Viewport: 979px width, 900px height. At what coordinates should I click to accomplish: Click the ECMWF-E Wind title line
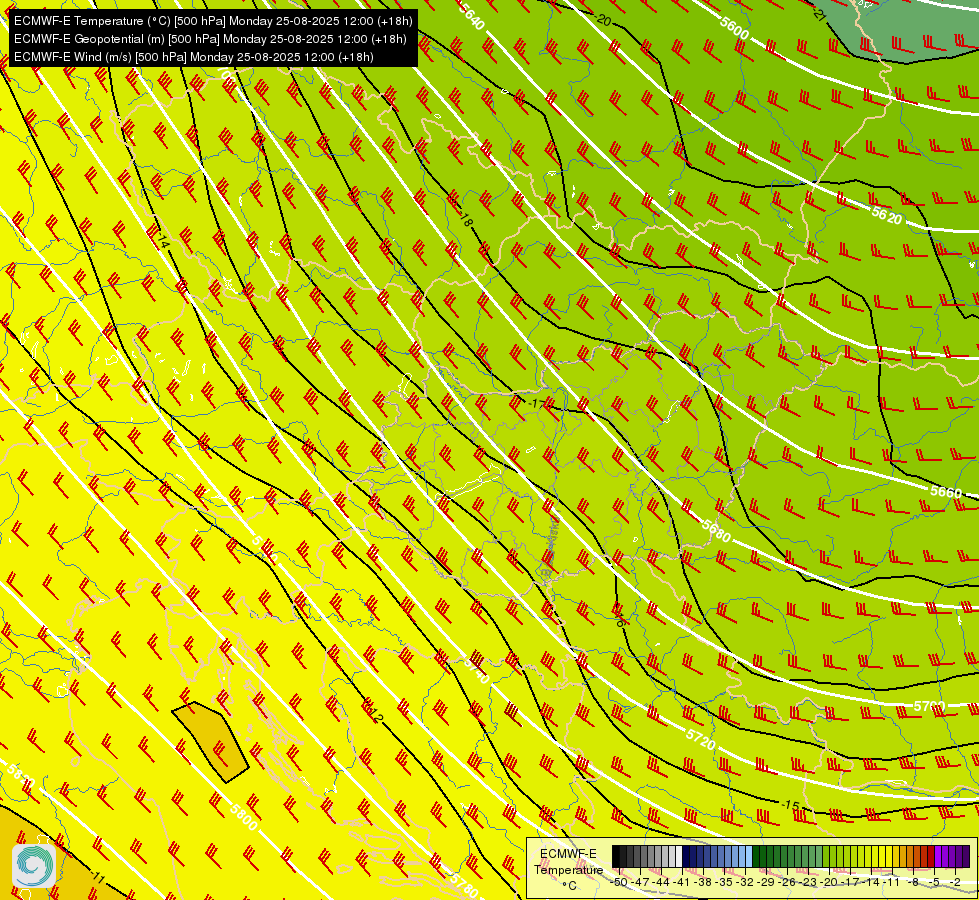194,57
